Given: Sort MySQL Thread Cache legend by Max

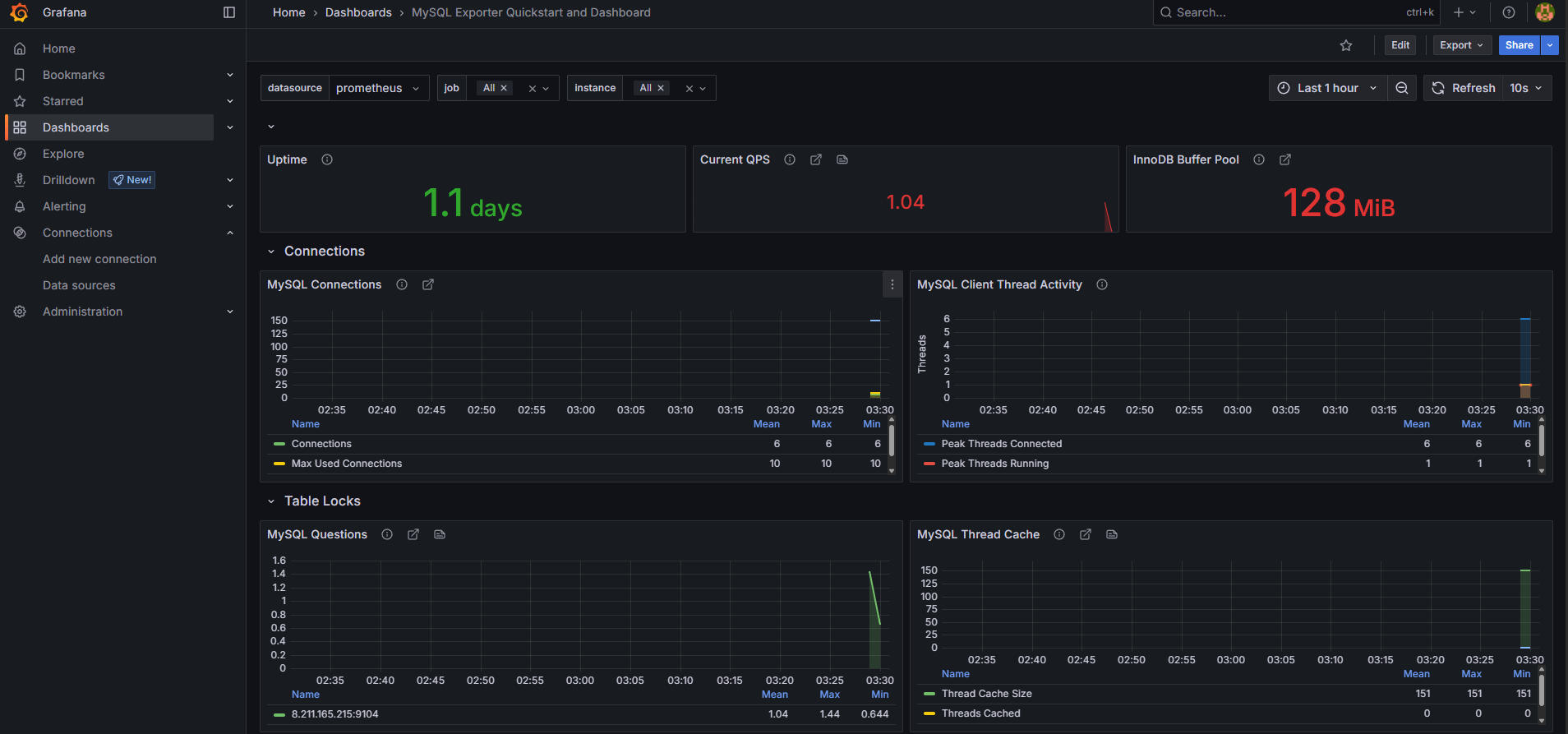Looking at the screenshot, I should tap(1472, 674).
